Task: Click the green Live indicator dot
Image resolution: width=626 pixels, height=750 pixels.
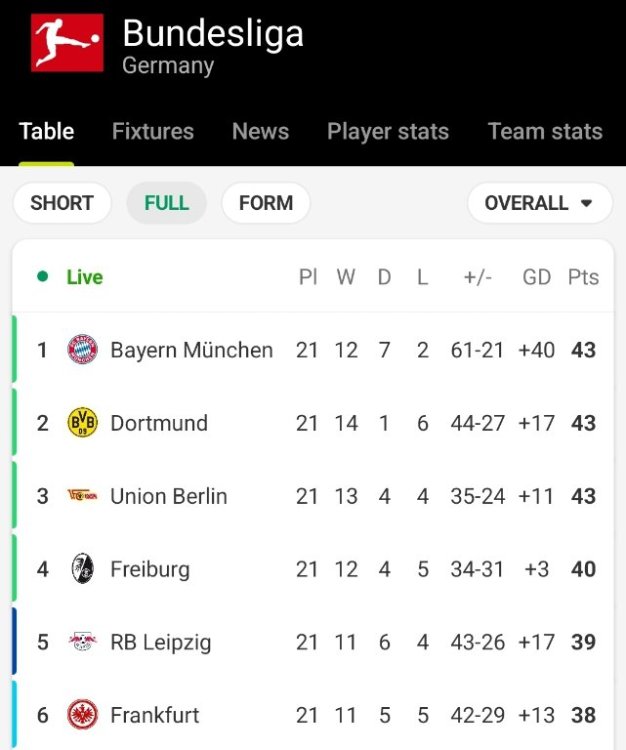Action: pyautogui.click(x=42, y=277)
